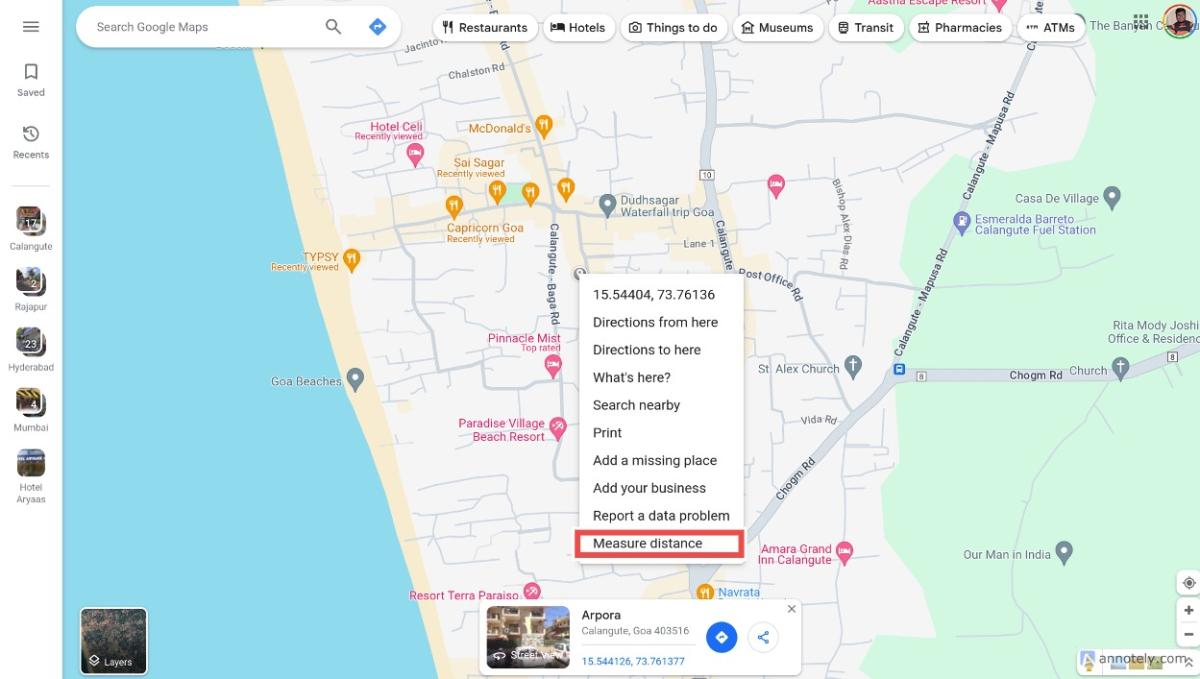Click the search magnifier icon
1200x679 pixels.
(333, 27)
